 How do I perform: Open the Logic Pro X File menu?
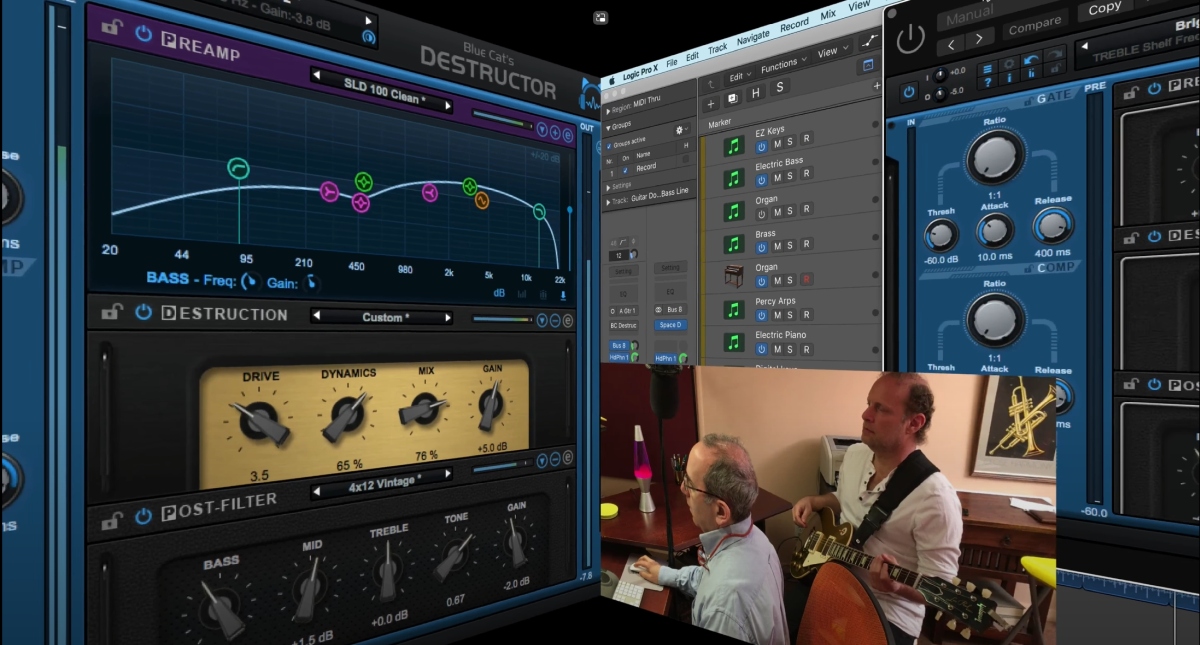click(x=672, y=62)
